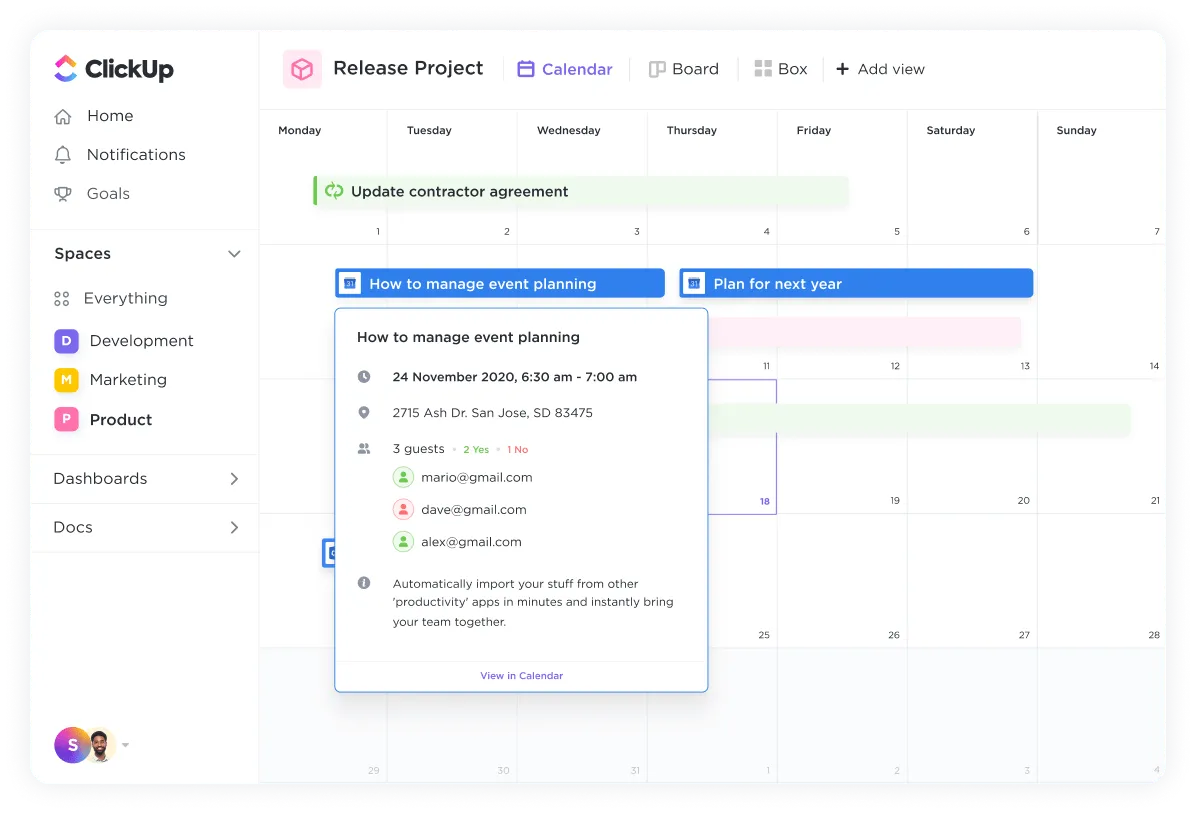This screenshot has height=815, width=1196.
Task: Switch to the Calendar view tab
Action: 565,69
